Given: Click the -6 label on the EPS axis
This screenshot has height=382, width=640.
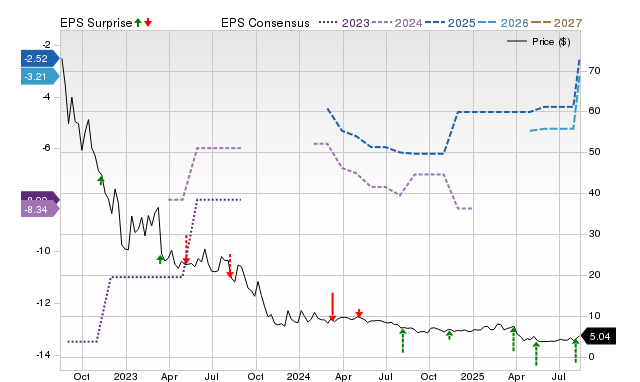Looking at the screenshot, I should click(x=46, y=148).
